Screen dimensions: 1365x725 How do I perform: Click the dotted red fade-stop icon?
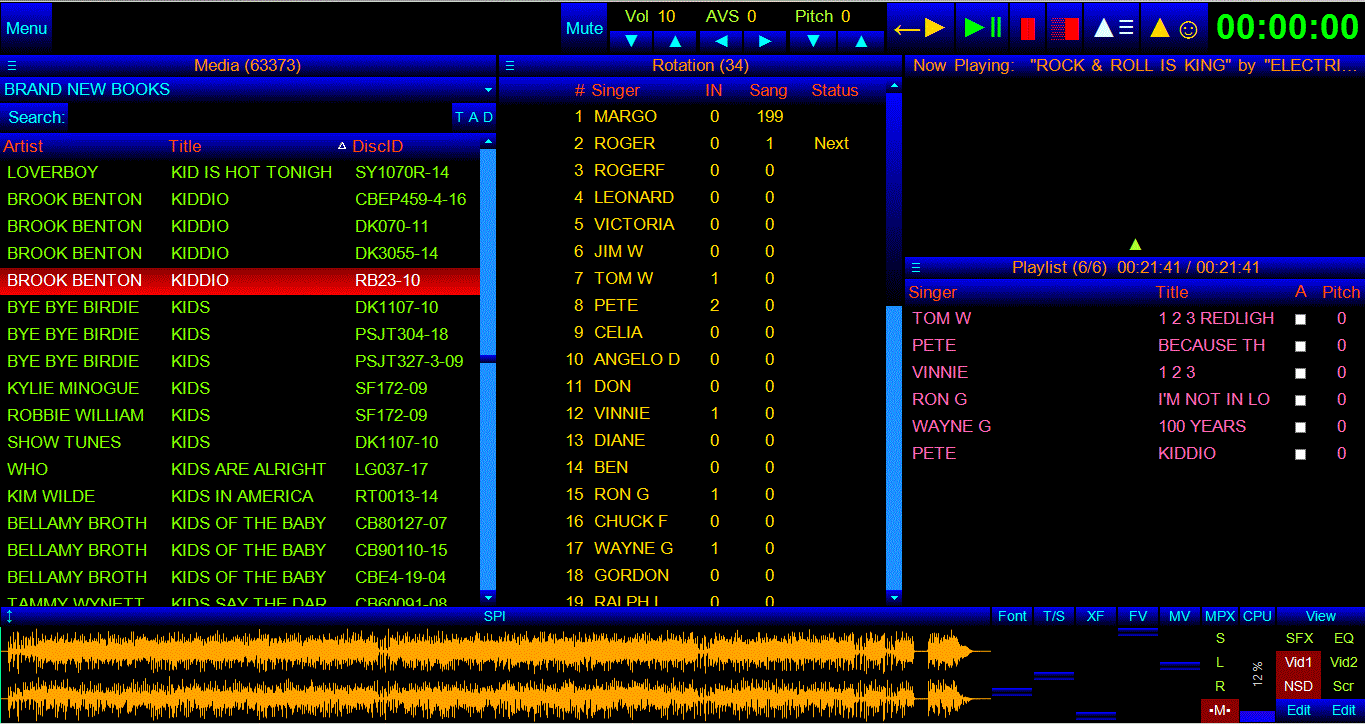pyautogui.click(x=1065, y=28)
